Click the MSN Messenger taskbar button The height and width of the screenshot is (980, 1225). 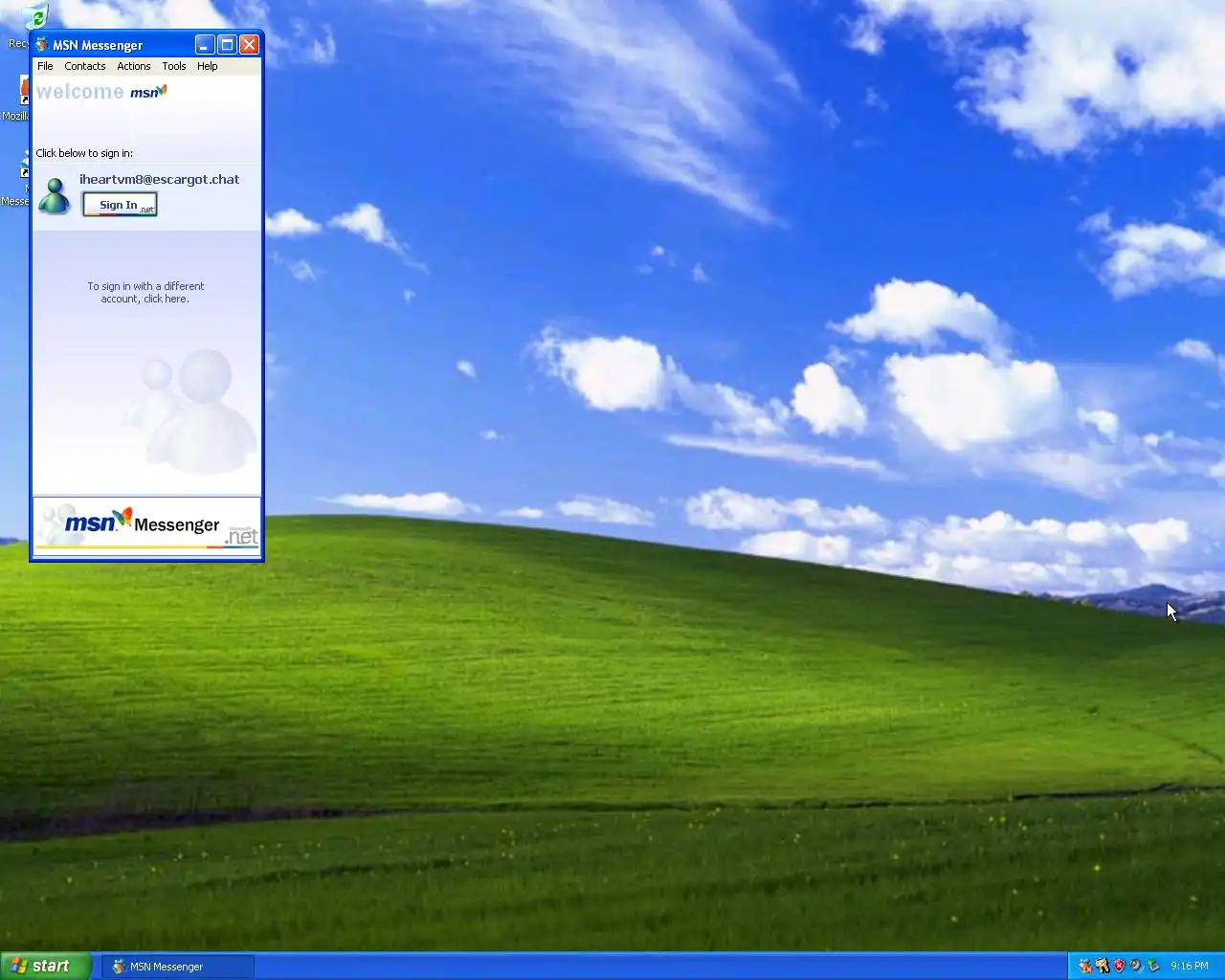coord(178,967)
